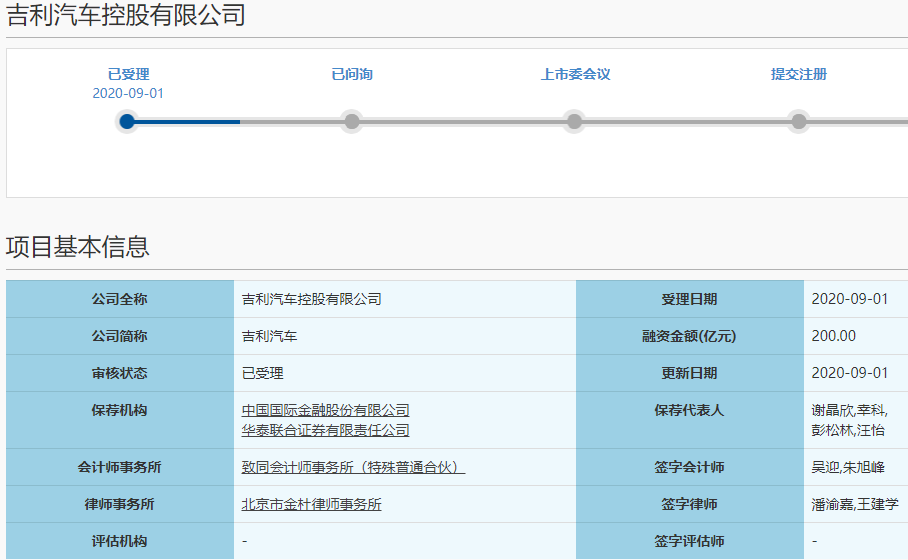Click the 签字会计师 names 吴迎,朱旭峰
The image size is (908, 560).
tap(847, 467)
